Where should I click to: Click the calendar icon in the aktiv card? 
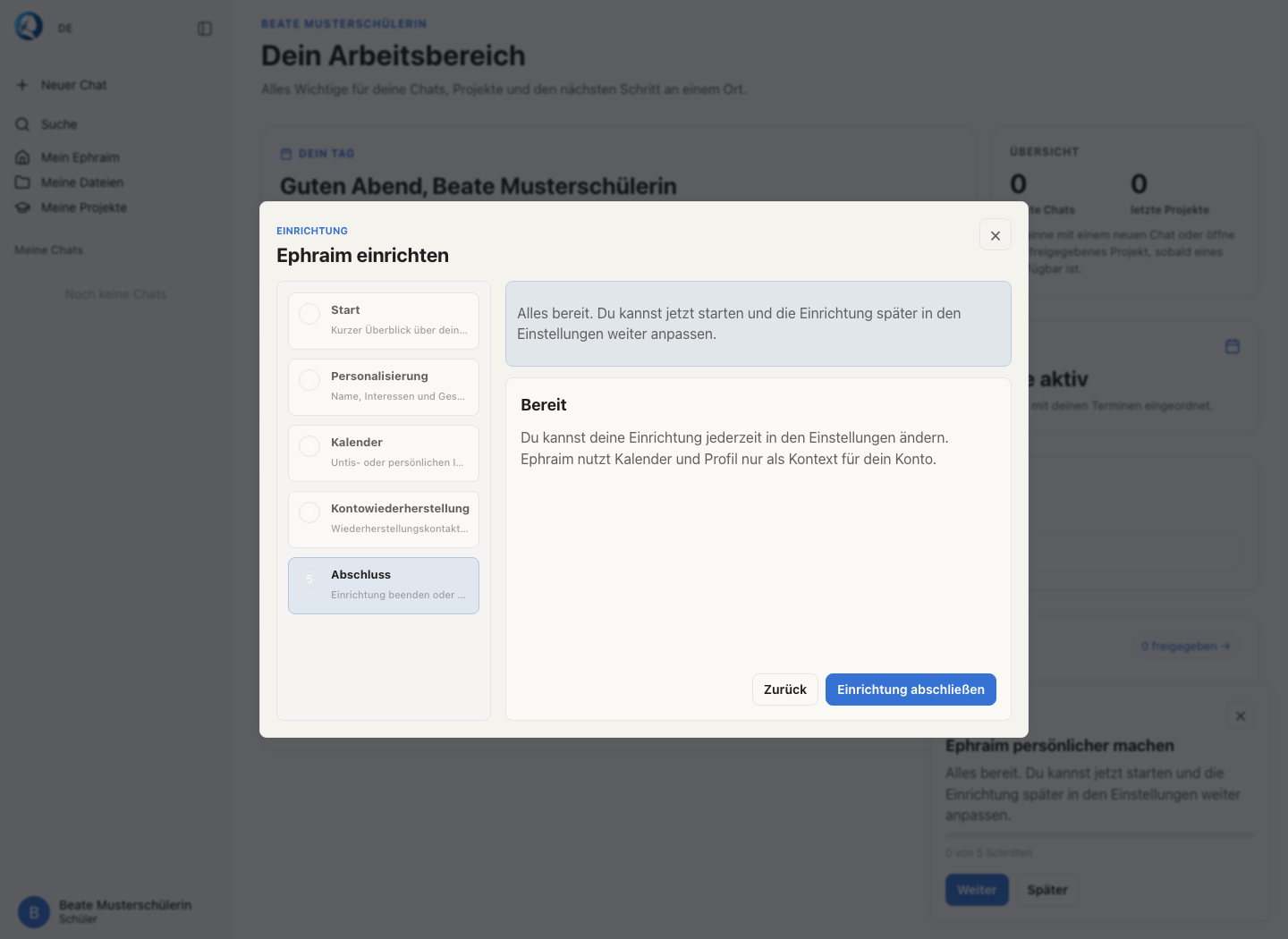1233,346
